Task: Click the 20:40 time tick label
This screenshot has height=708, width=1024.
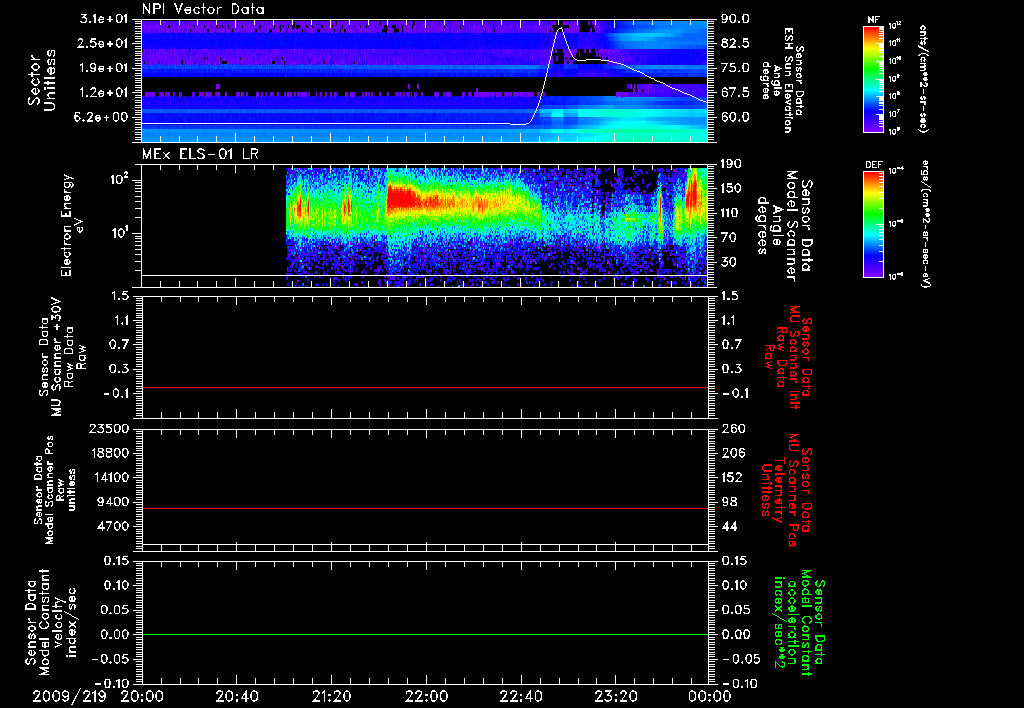Action: (x=237, y=696)
